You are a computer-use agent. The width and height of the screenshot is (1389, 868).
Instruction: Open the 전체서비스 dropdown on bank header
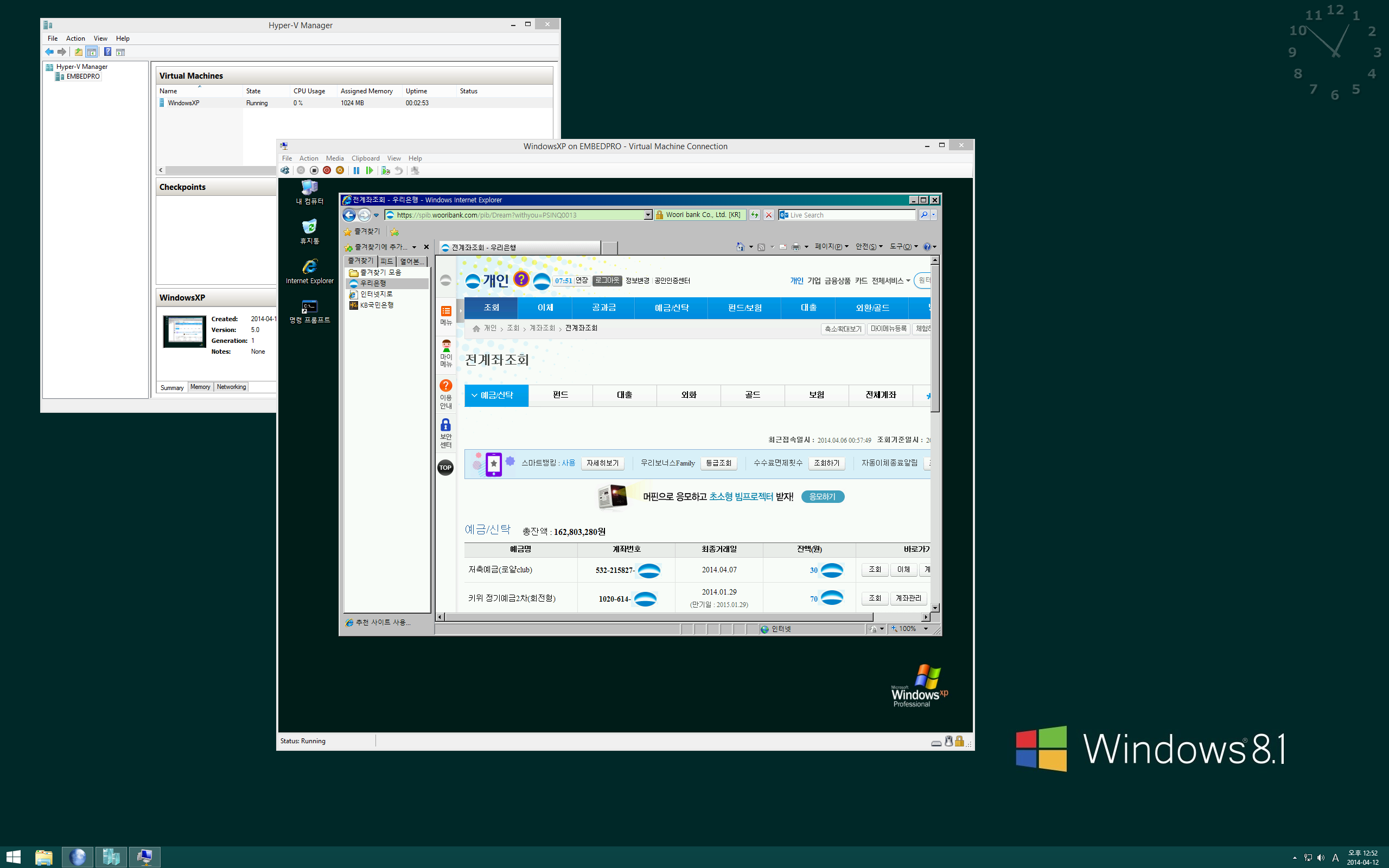891,280
